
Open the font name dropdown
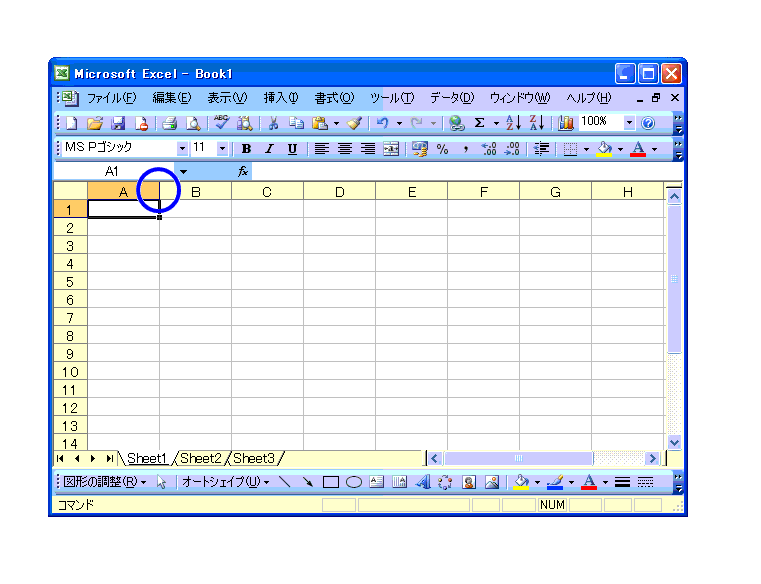[x=182, y=149]
